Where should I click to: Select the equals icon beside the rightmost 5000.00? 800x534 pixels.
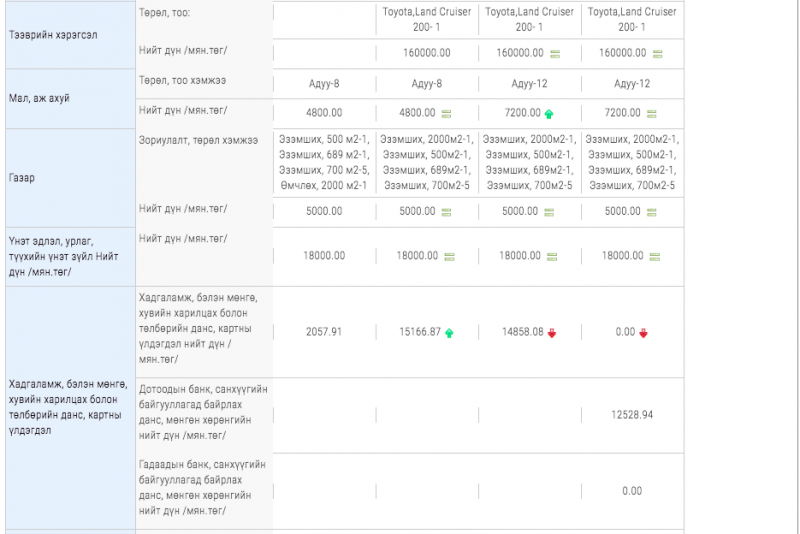[x=651, y=212]
